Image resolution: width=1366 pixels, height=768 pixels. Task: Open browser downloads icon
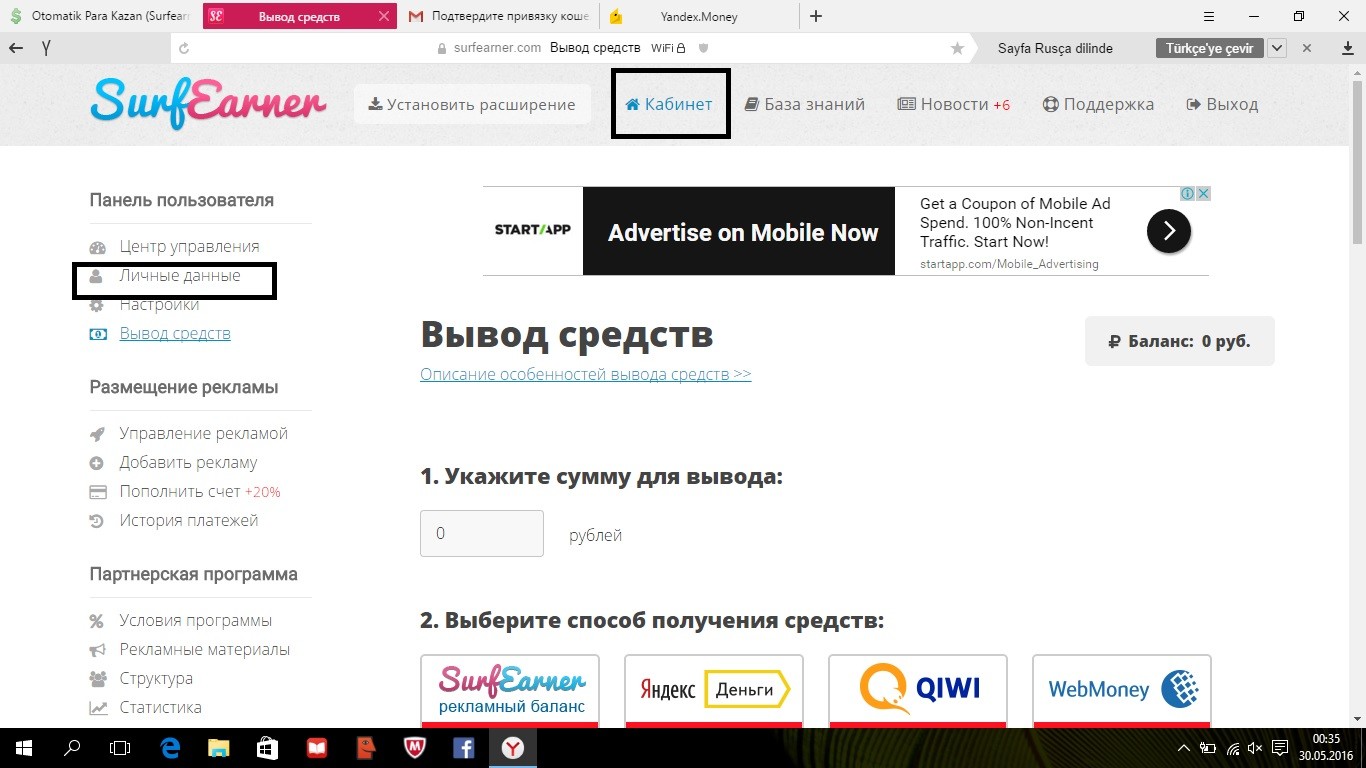(1347, 48)
